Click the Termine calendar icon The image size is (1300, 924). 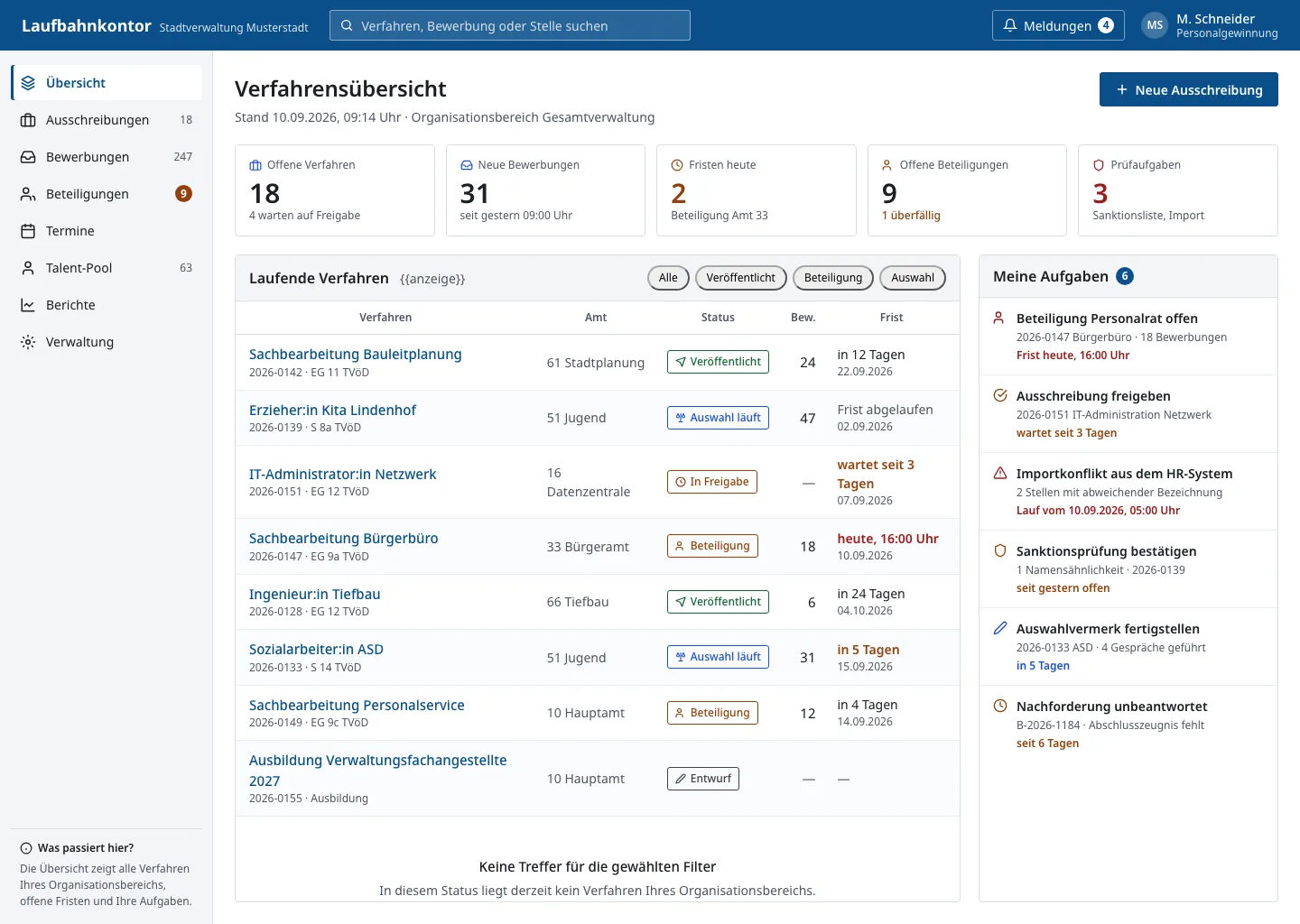28,231
